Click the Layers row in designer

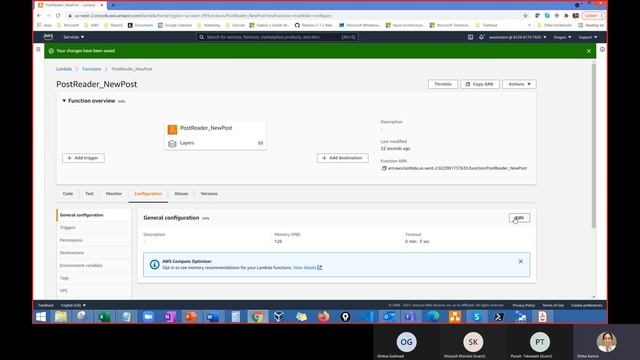tap(215, 143)
